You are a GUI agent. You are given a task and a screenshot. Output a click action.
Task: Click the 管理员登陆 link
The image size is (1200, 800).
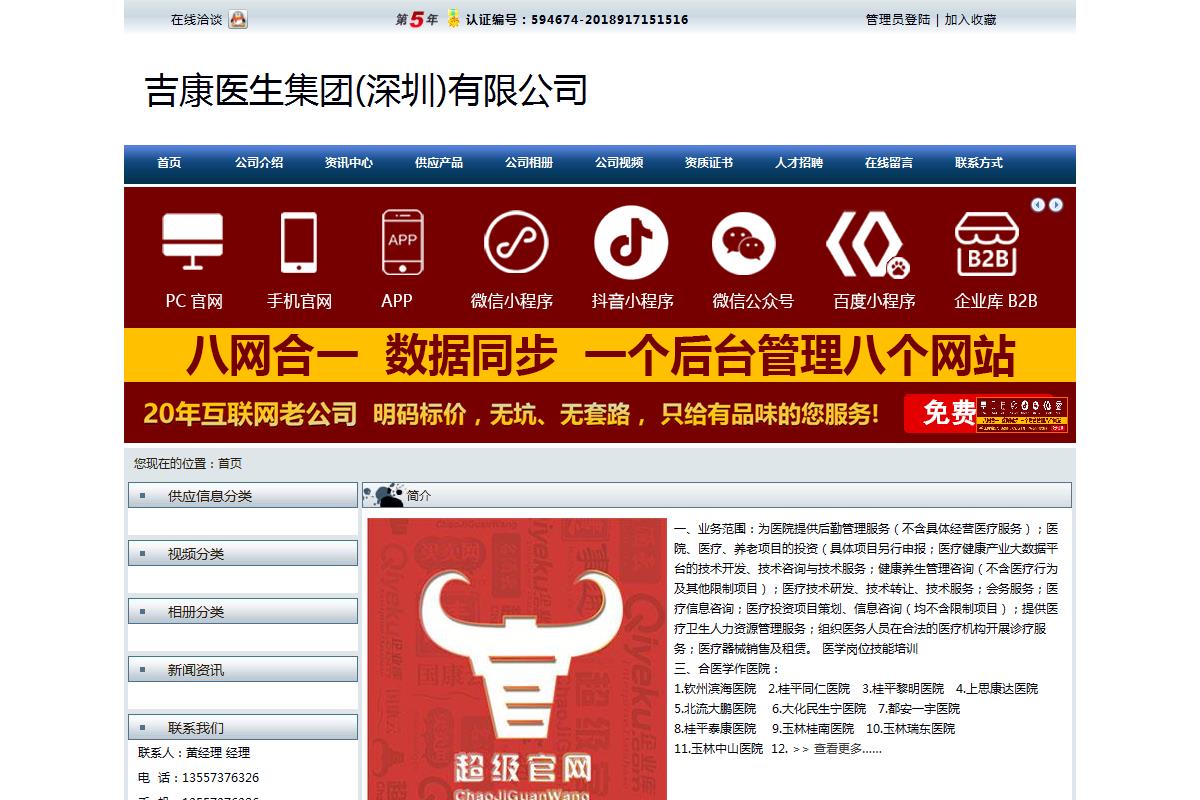[x=897, y=19]
